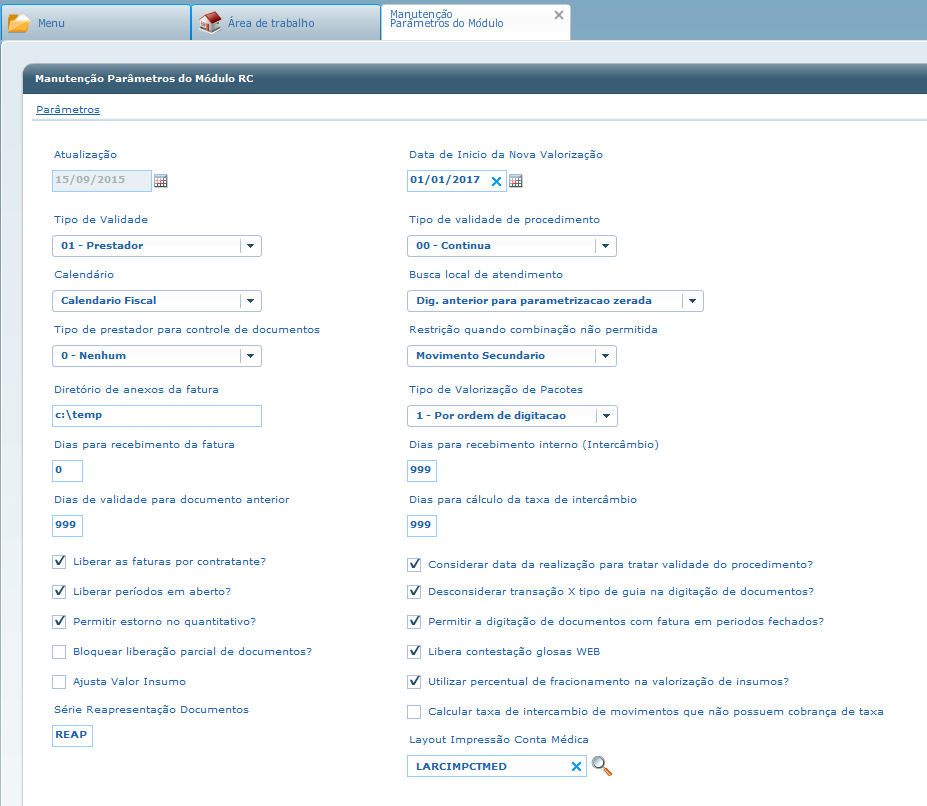The image size is (927, 806).
Task: Select Manutenção Parâmetros do Módulo tab
Action: pyautogui.click(x=476, y=23)
